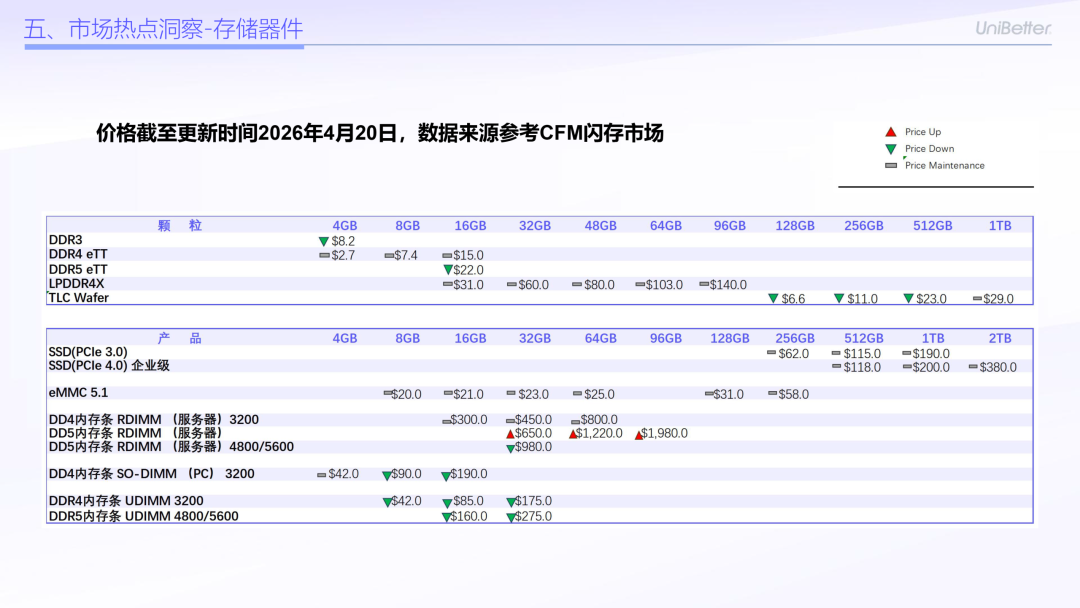The height and width of the screenshot is (608, 1080).
Task: Click the red Price Up triangle legend icon
Action: pos(891,132)
